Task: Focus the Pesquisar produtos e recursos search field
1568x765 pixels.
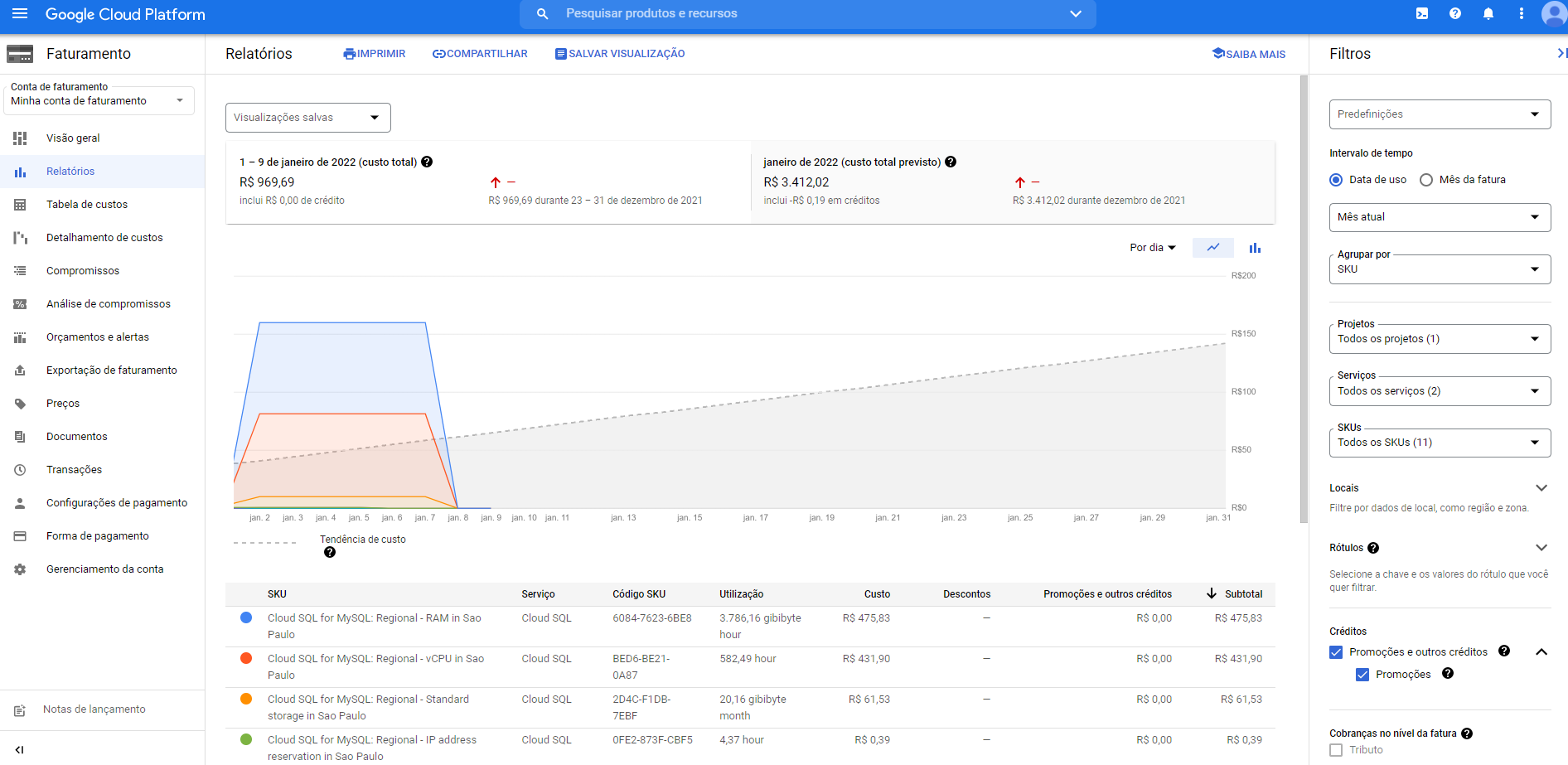Action: coord(808,14)
